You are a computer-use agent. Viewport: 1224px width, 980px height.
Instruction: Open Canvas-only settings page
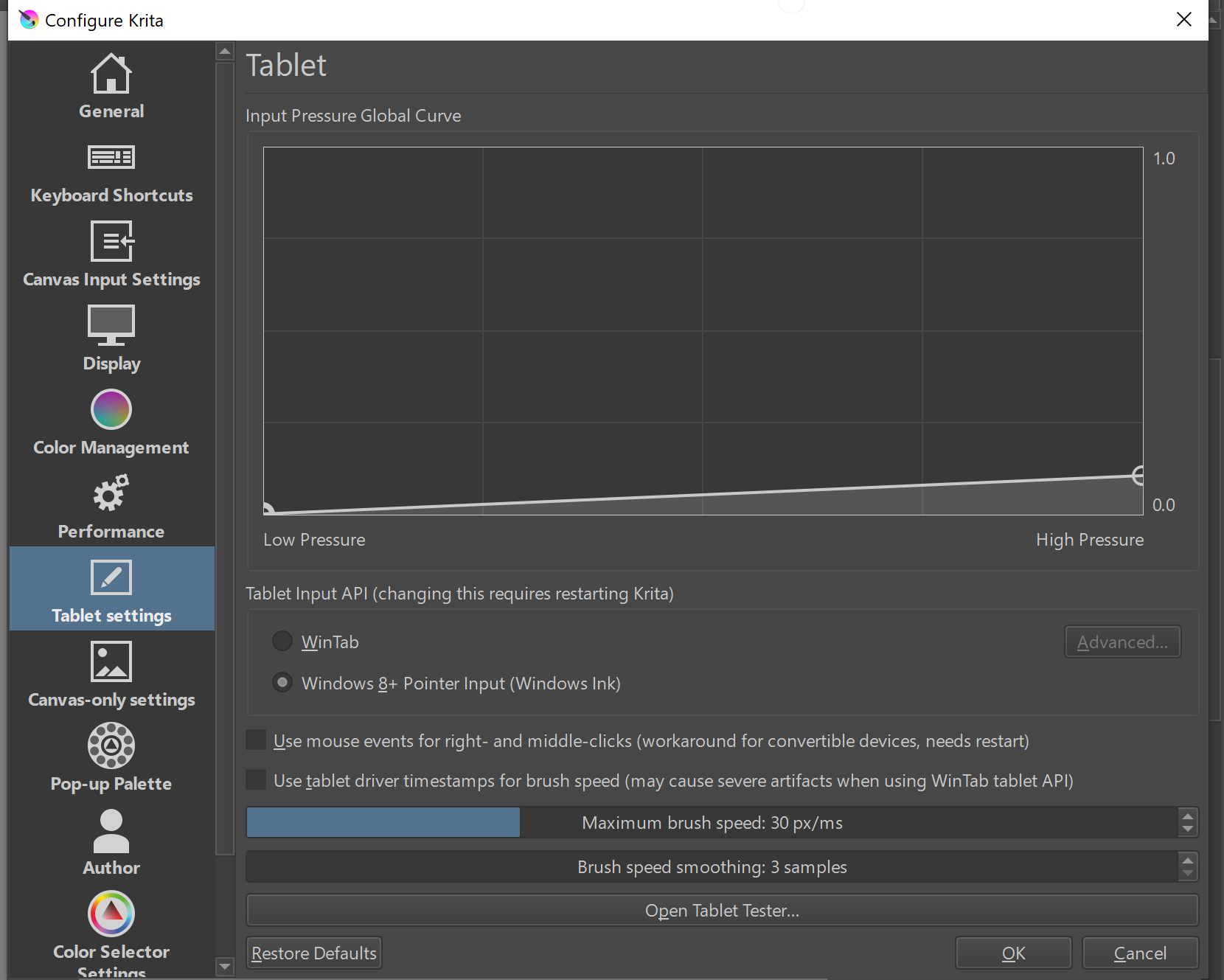(x=111, y=673)
